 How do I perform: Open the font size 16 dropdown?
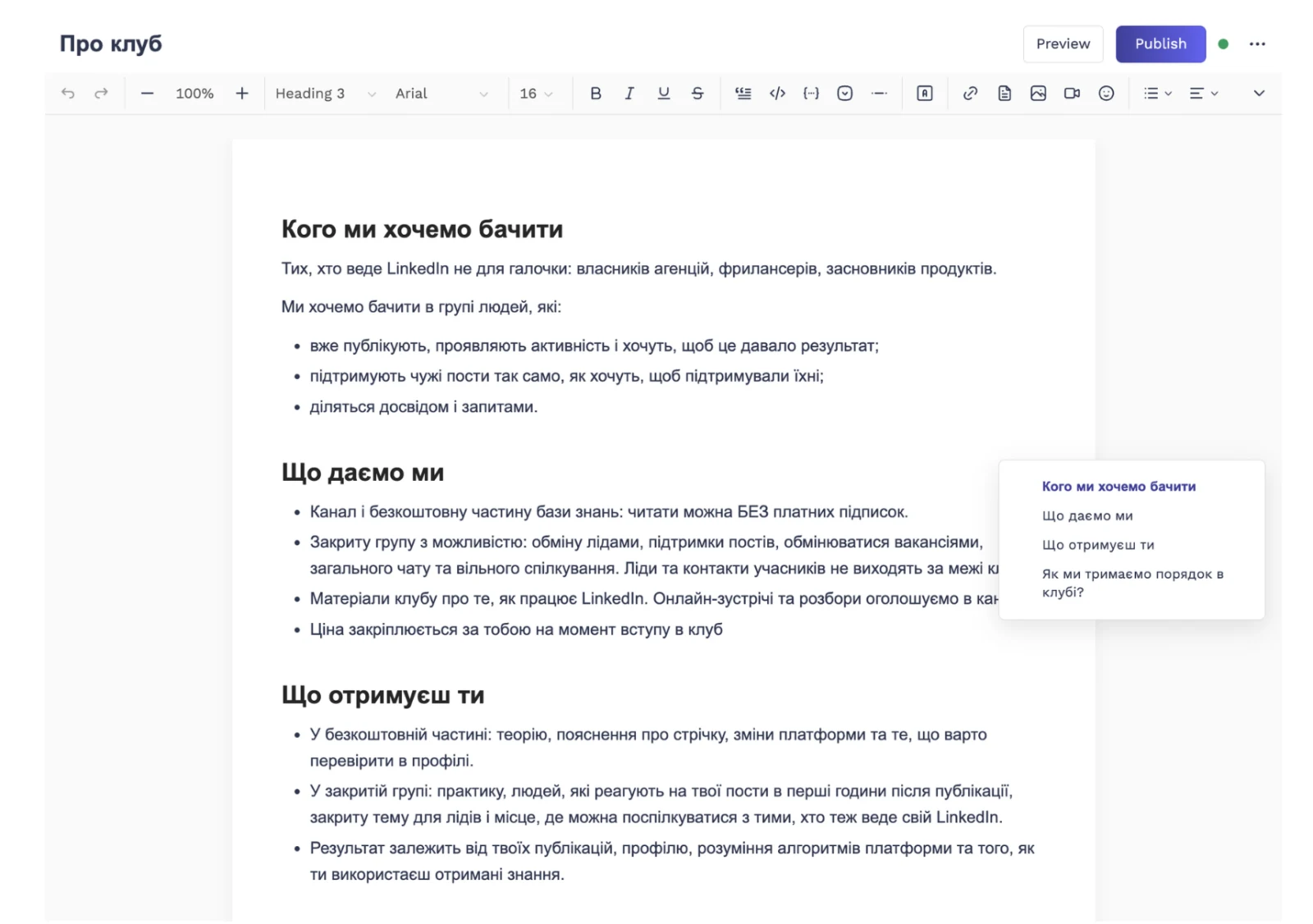[537, 94]
